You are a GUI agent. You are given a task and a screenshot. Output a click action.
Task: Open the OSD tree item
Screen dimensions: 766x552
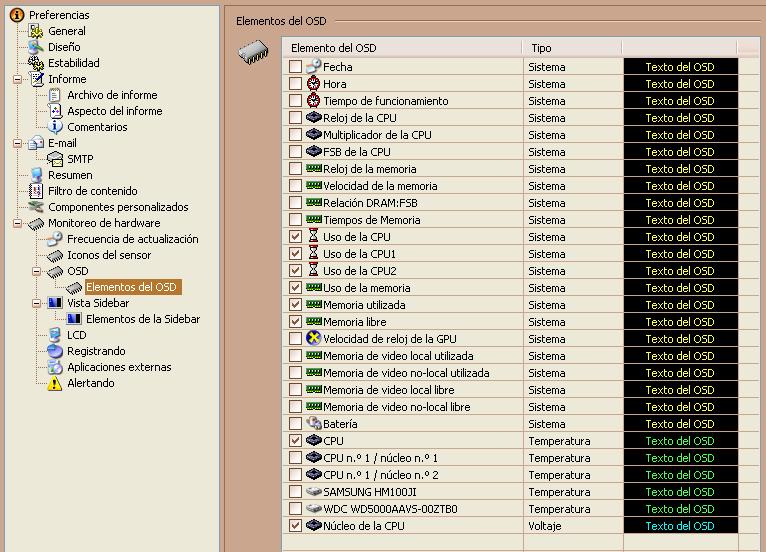[78, 271]
